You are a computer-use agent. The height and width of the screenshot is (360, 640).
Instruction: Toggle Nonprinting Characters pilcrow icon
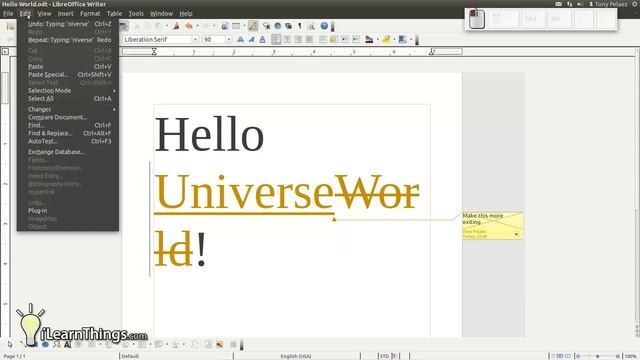click(300, 26)
